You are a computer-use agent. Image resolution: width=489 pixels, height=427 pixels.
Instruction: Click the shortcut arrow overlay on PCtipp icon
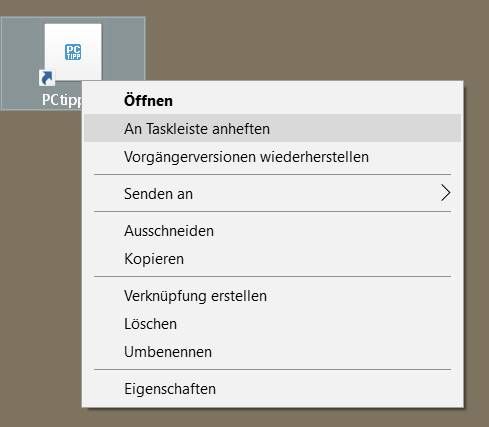47,78
